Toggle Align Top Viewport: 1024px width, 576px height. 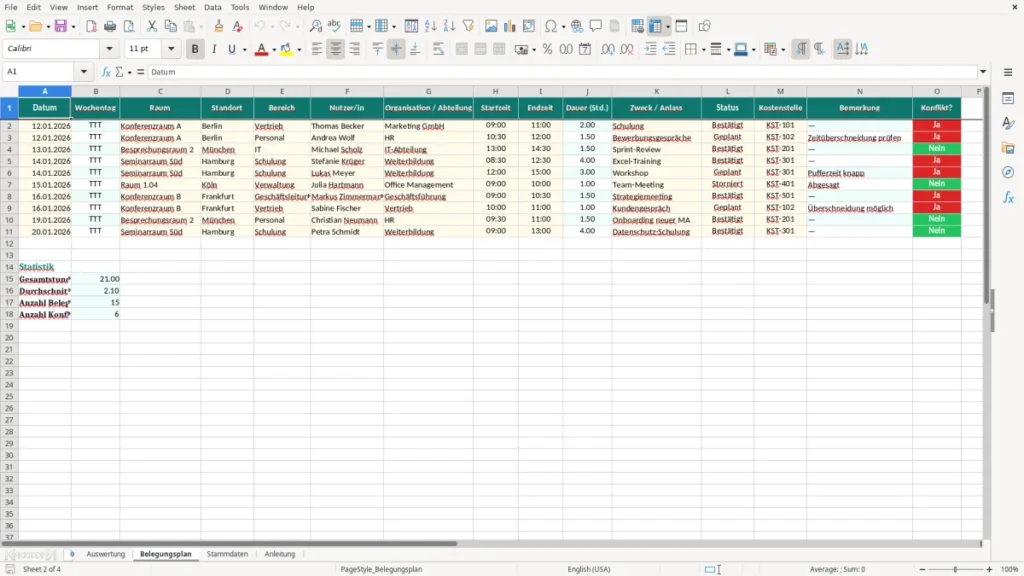pos(377,49)
